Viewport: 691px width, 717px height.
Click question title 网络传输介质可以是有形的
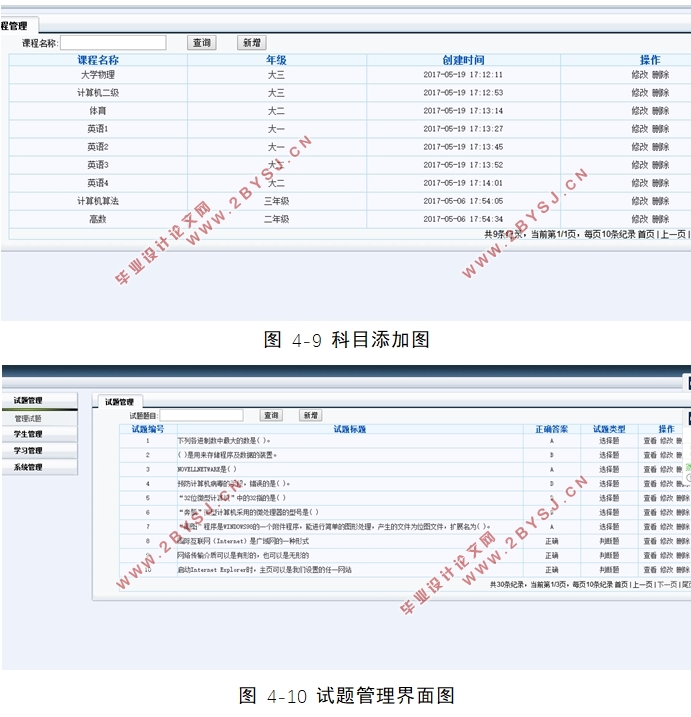(243, 556)
